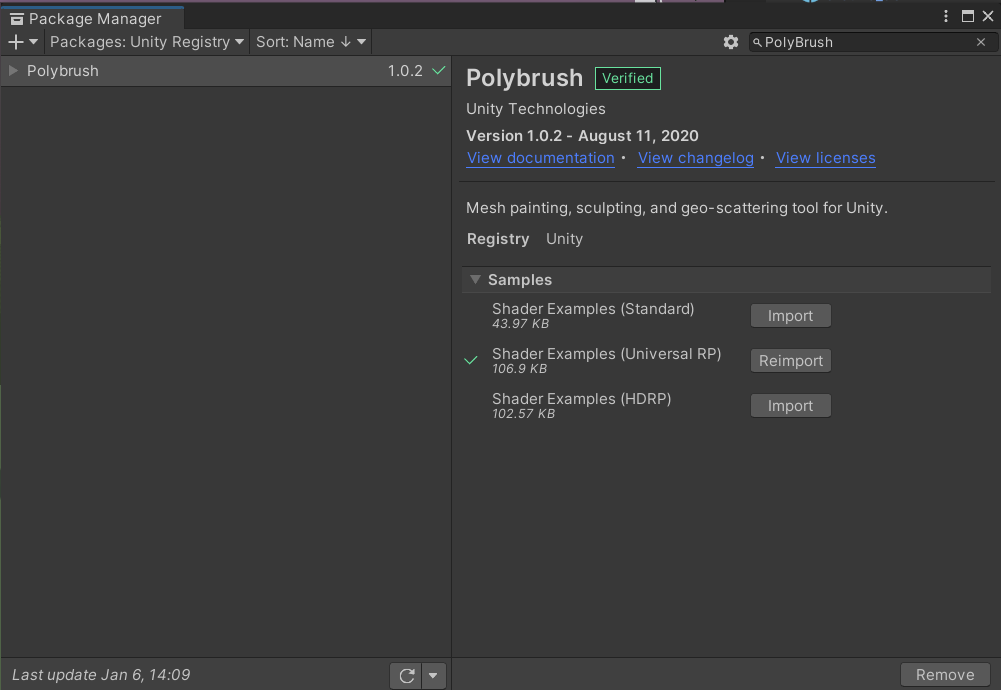
Task: Open the three-dot window menu
Action: (945, 16)
